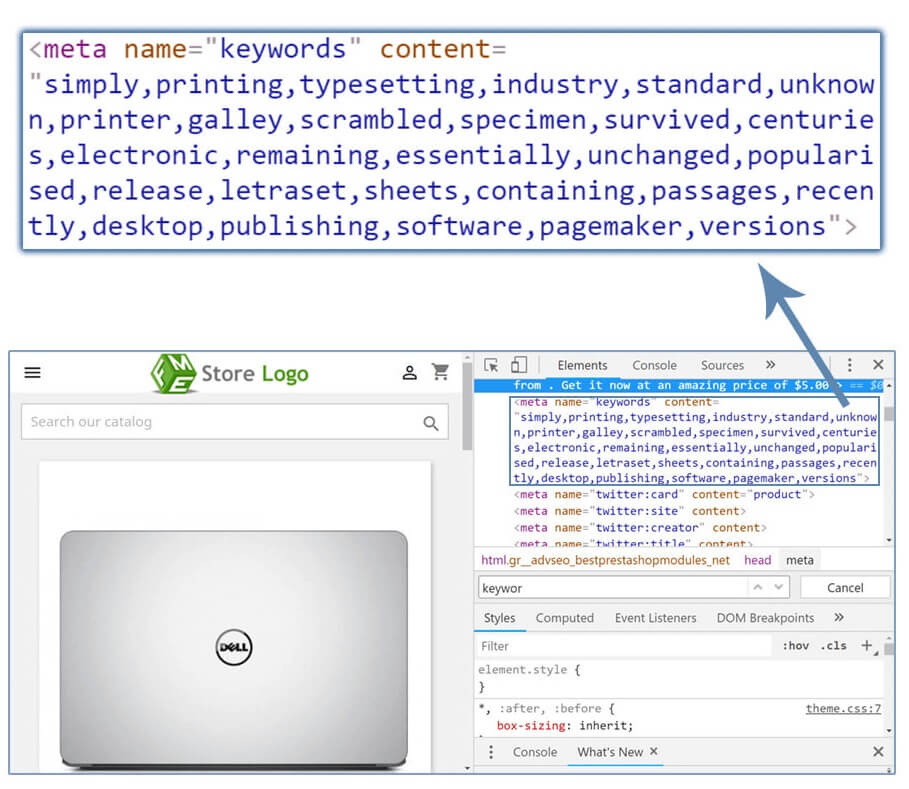
Task: Click the user account icon
Action: pos(410,373)
